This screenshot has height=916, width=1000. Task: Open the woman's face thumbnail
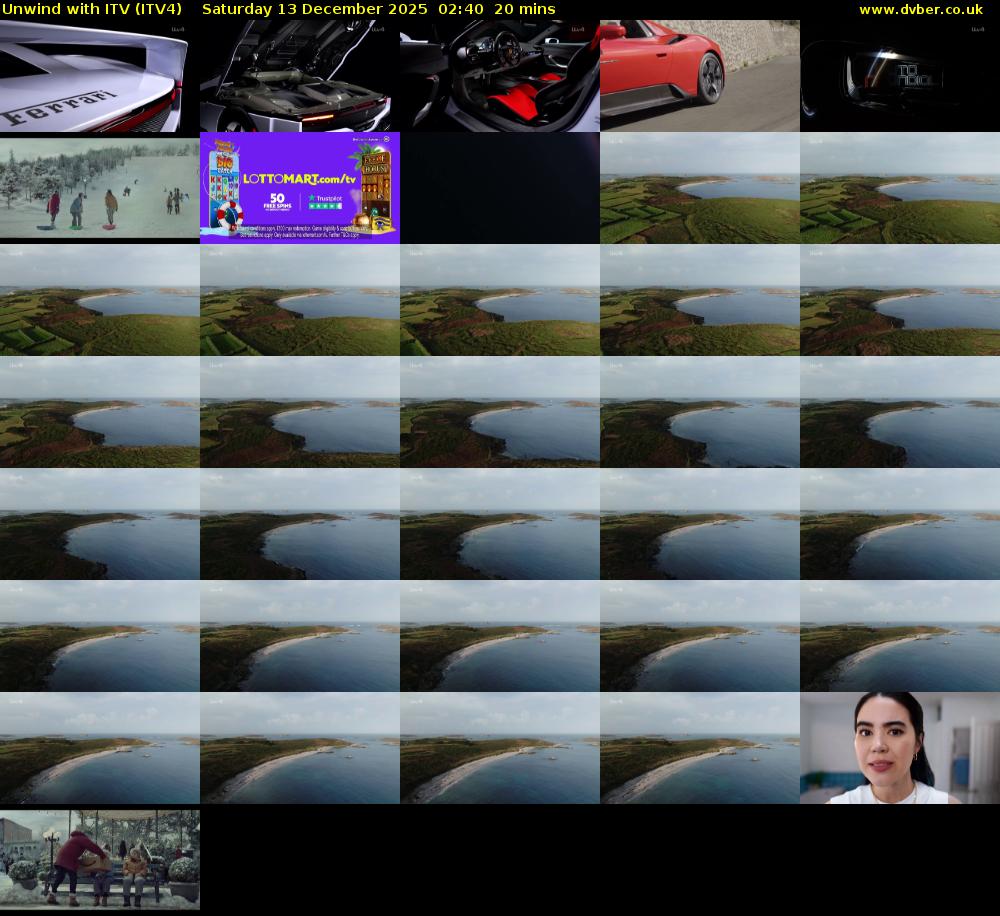(x=900, y=748)
